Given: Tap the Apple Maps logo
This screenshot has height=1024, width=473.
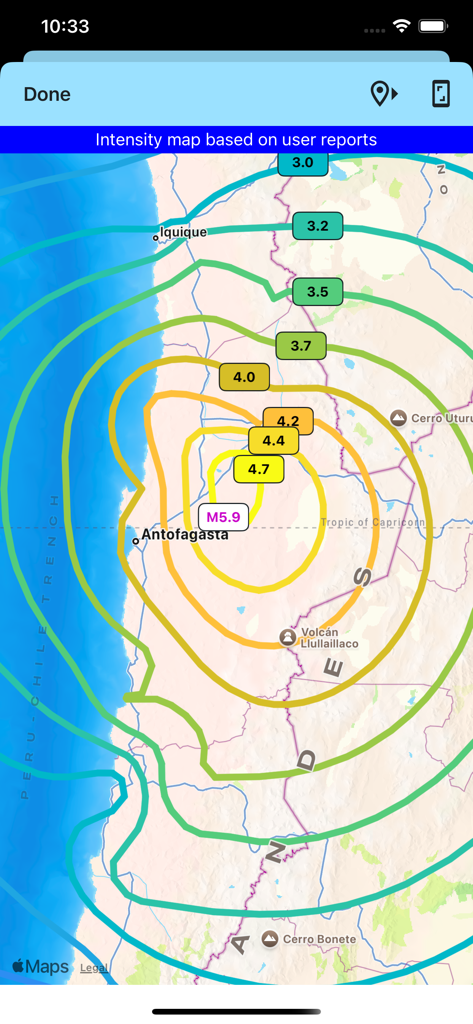Looking at the screenshot, I should [41, 967].
